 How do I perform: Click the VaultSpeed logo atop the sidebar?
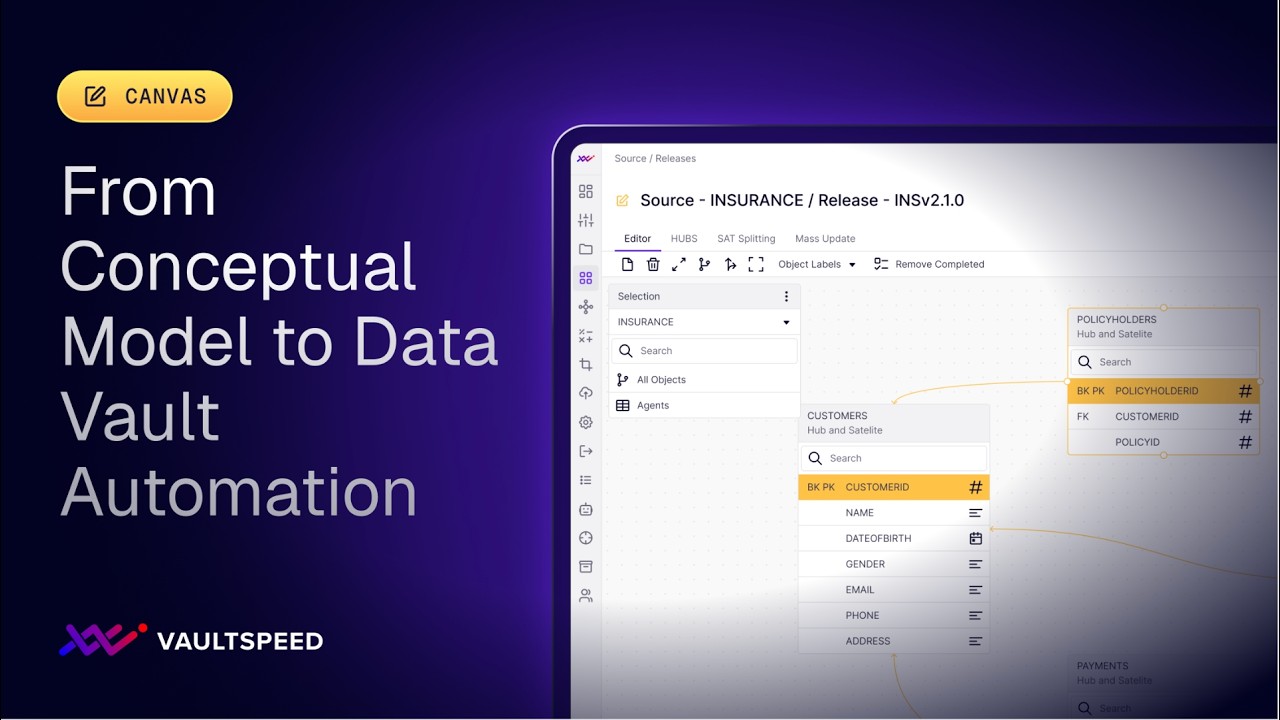(x=586, y=158)
